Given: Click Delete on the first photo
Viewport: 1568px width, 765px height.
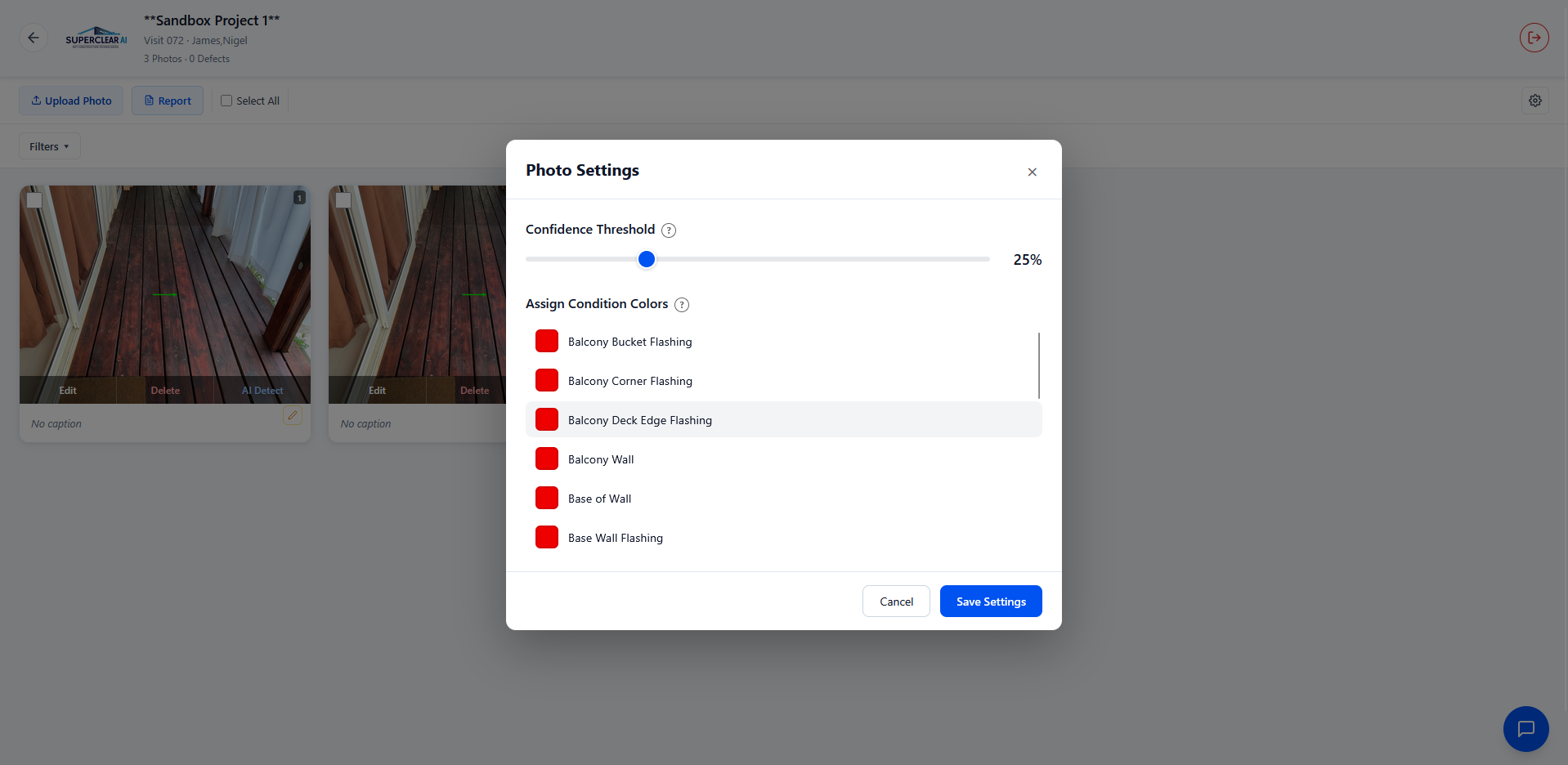Looking at the screenshot, I should click(165, 390).
